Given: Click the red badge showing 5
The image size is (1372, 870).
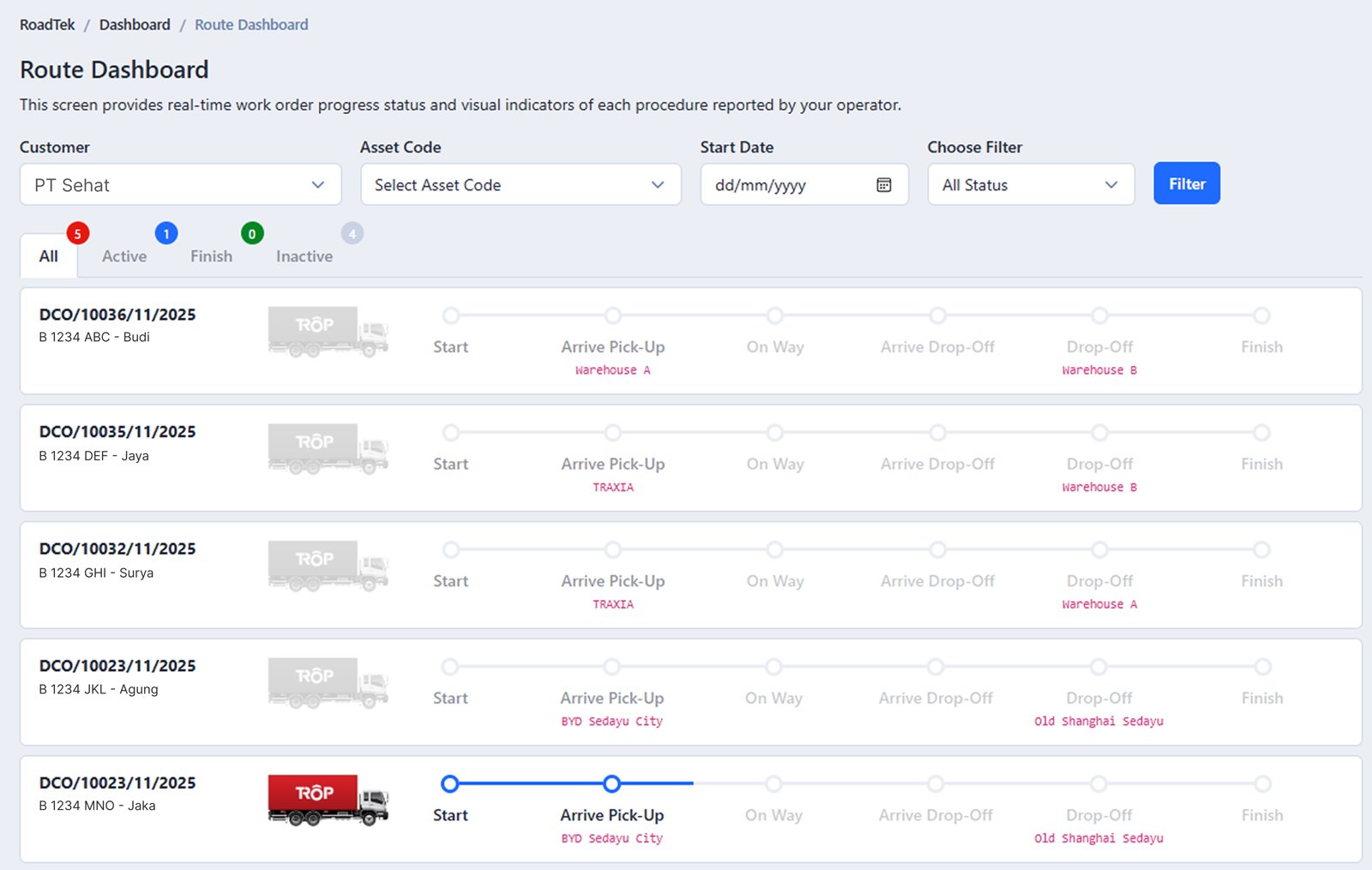Looking at the screenshot, I should [x=78, y=233].
